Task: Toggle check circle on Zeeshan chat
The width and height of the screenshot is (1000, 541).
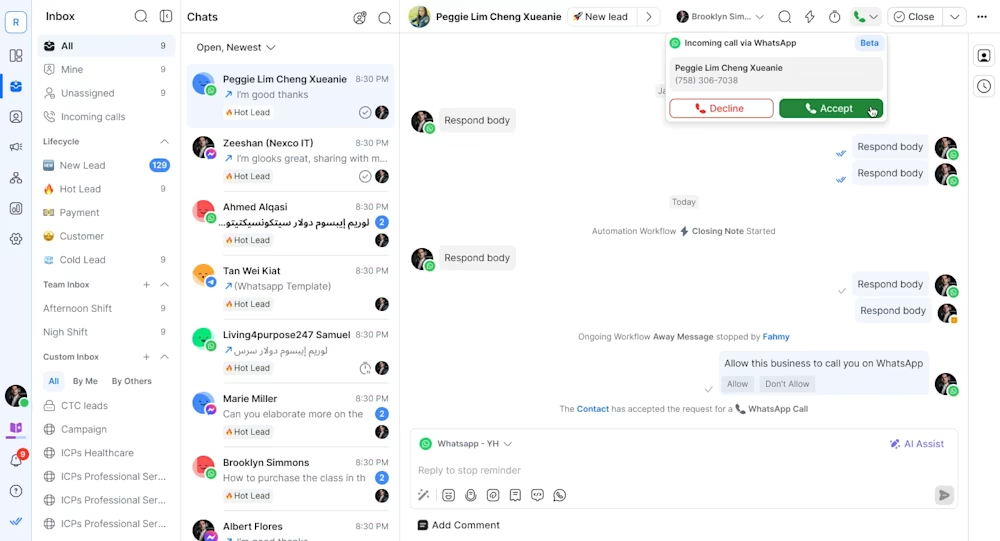Action: [x=365, y=176]
